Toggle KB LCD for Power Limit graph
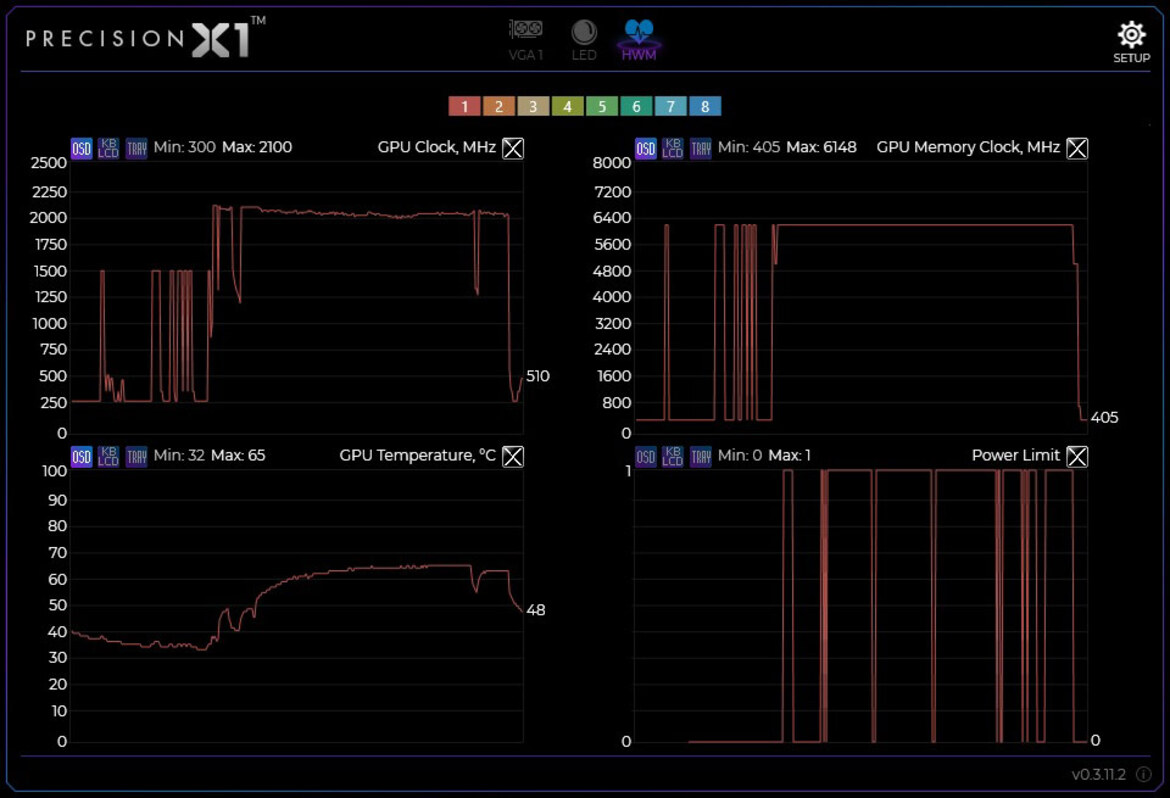This screenshot has width=1170, height=798. (672, 456)
